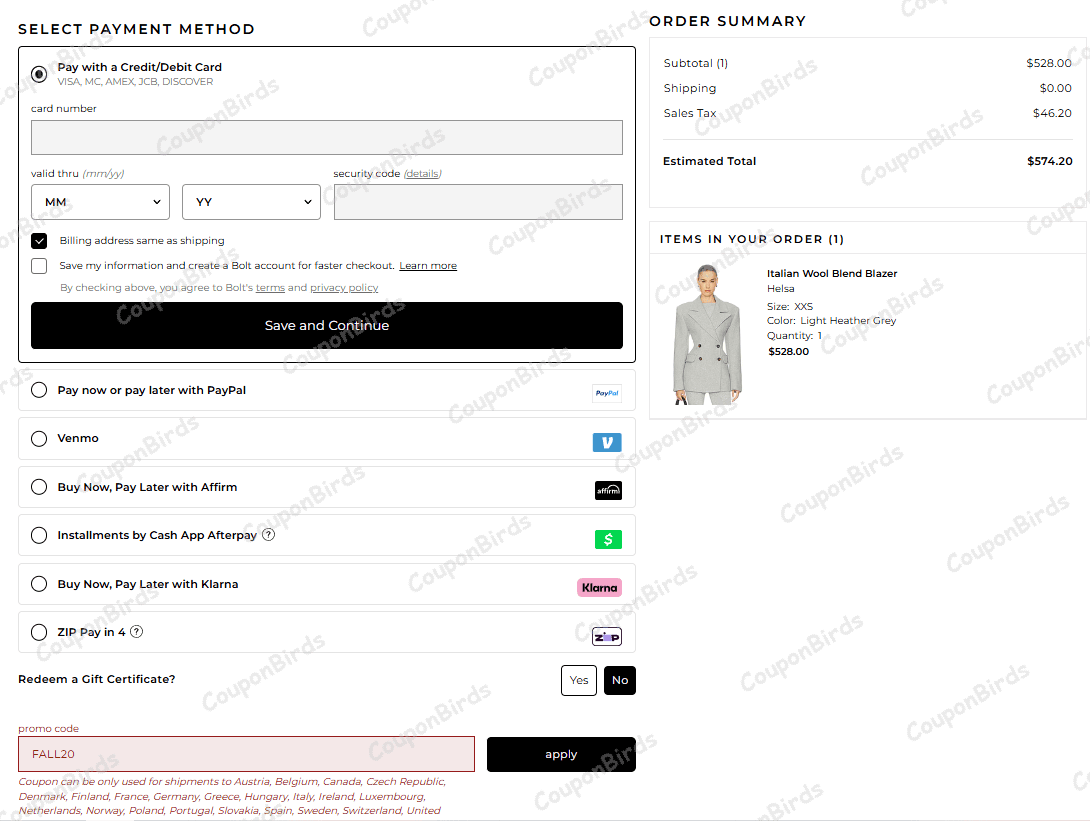Click the Venmo logo icon
Screen dimensions: 1090x821
coord(607,442)
